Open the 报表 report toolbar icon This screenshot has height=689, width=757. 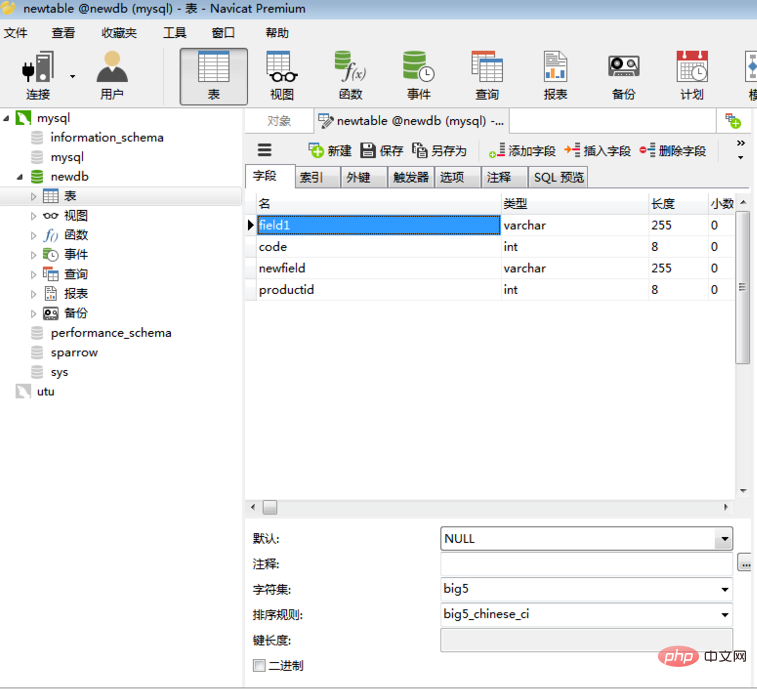[555, 75]
